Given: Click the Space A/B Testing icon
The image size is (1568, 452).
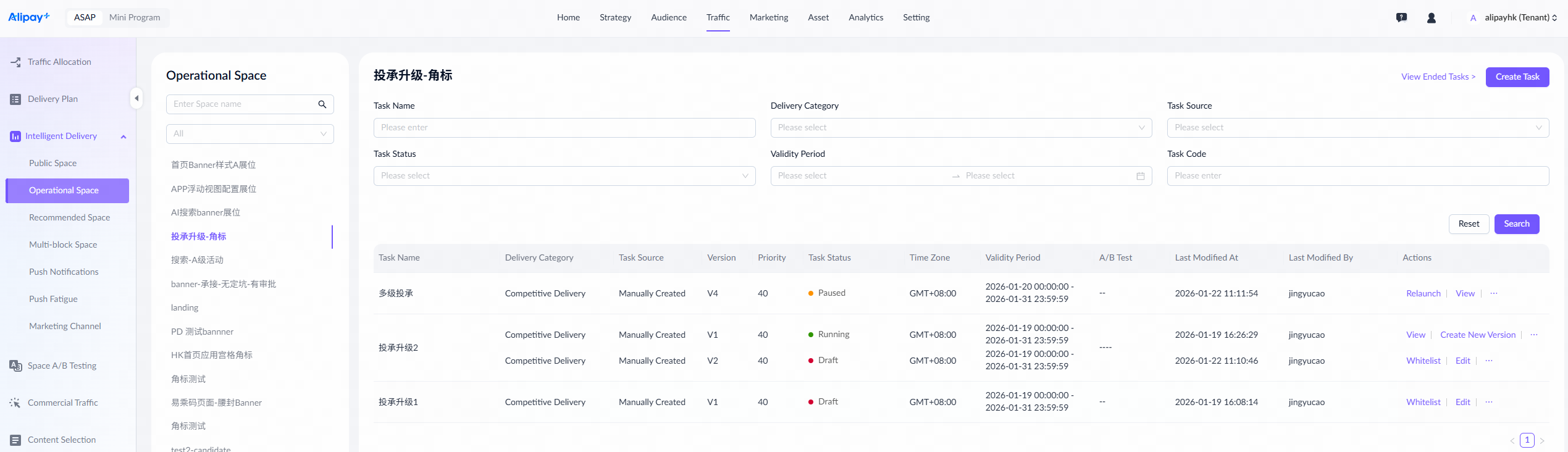Looking at the screenshot, I should [x=15, y=366].
